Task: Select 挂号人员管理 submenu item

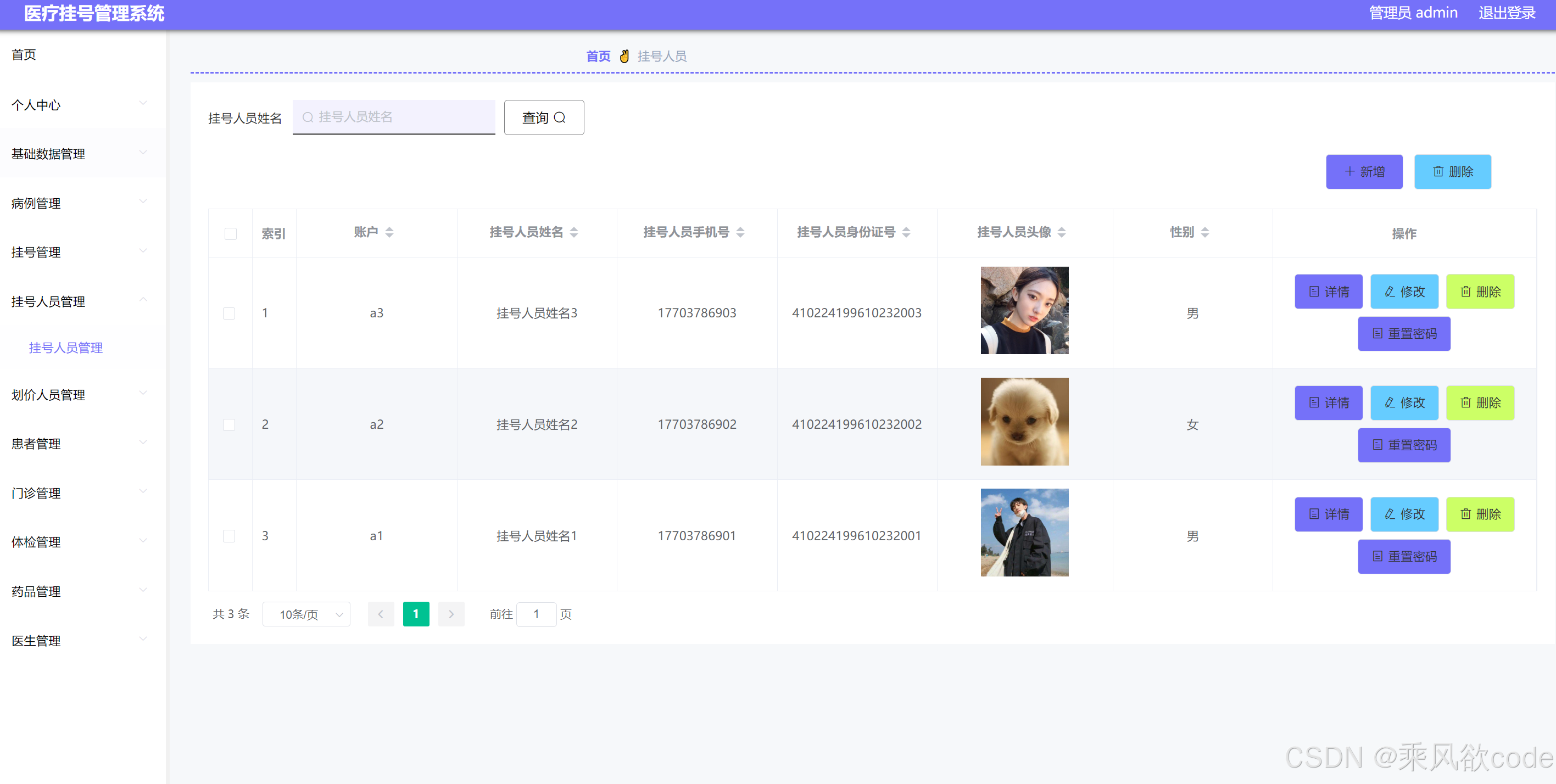Action: click(66, 348)
